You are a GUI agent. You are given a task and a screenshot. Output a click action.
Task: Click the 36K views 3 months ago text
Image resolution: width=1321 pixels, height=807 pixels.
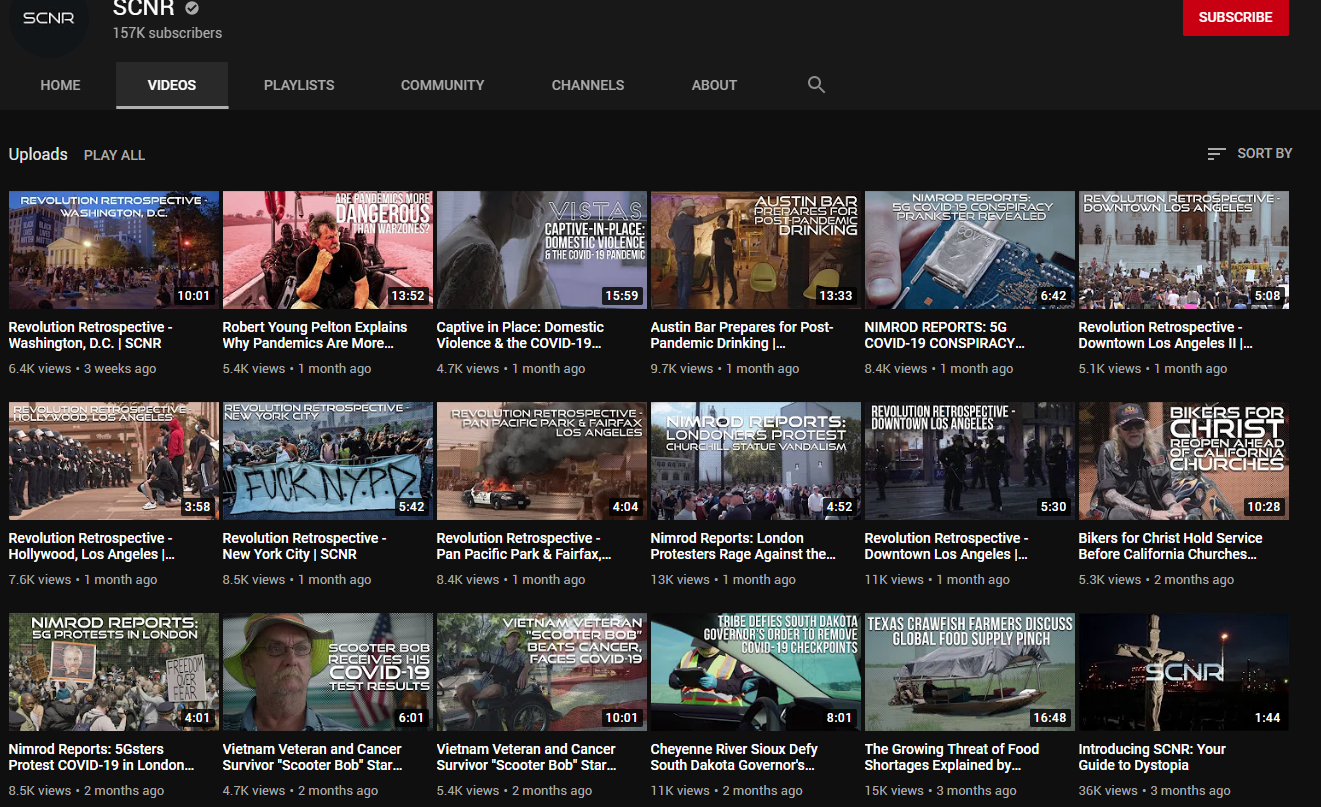1154,791
